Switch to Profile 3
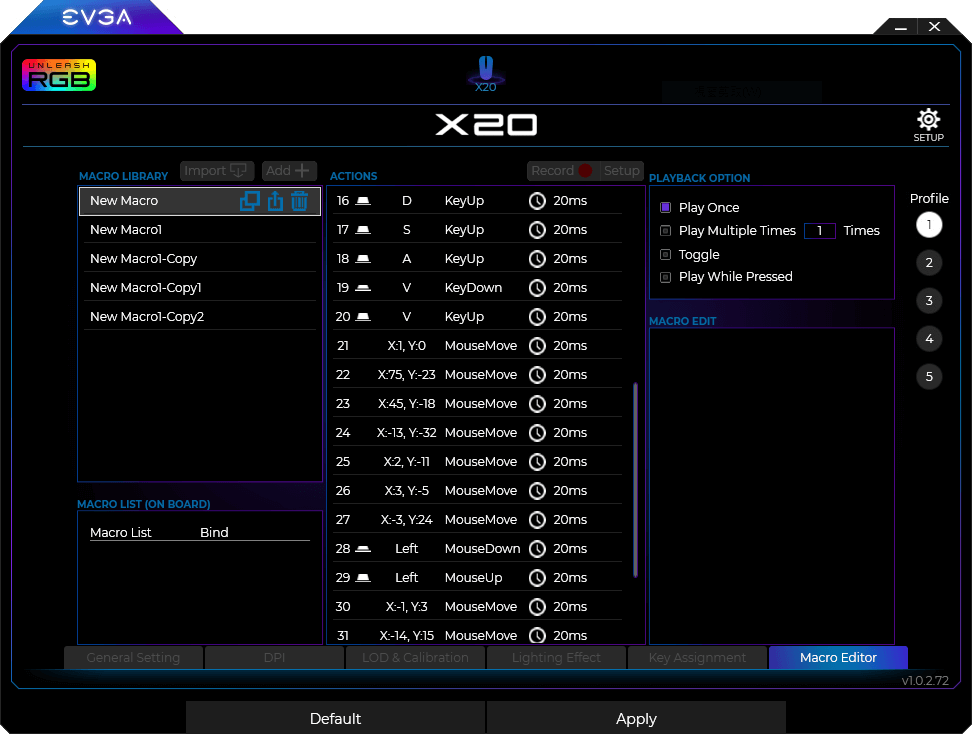 coord(929,301)
